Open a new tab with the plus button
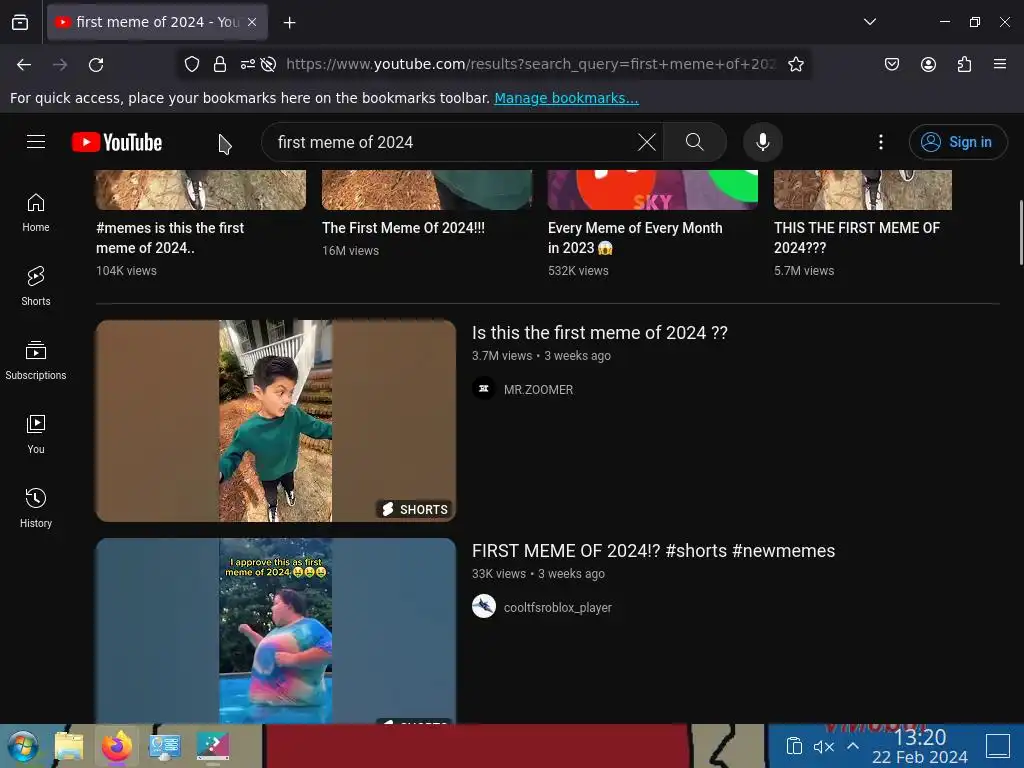 pyautogui.click(x=289, y=23)
